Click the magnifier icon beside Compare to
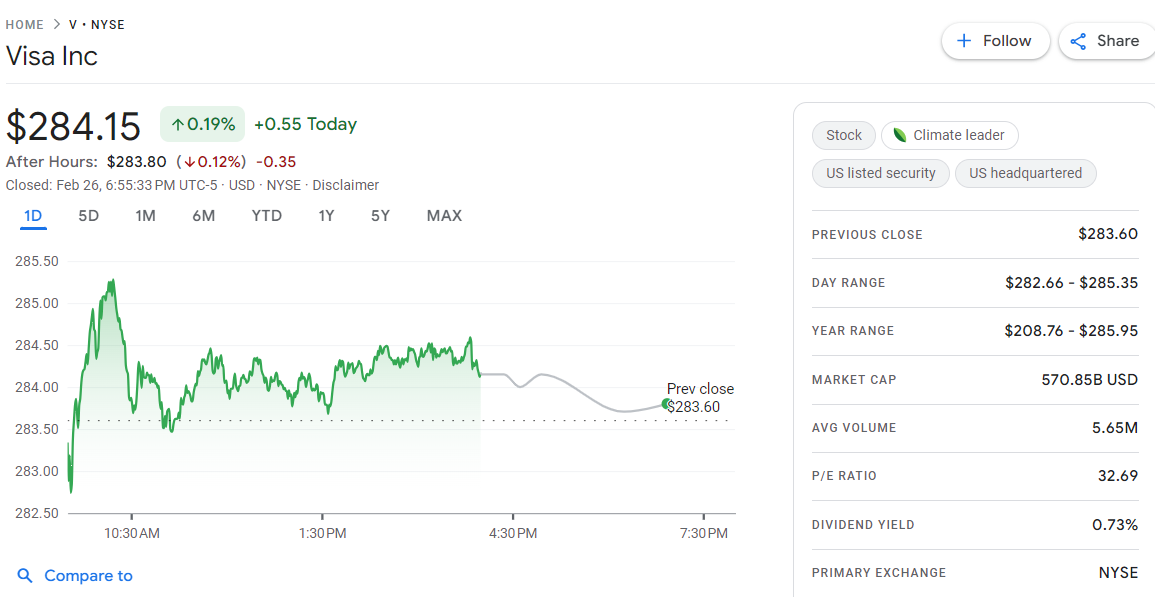This screenshot has width=1155, height=597. (x=25, y=576)
